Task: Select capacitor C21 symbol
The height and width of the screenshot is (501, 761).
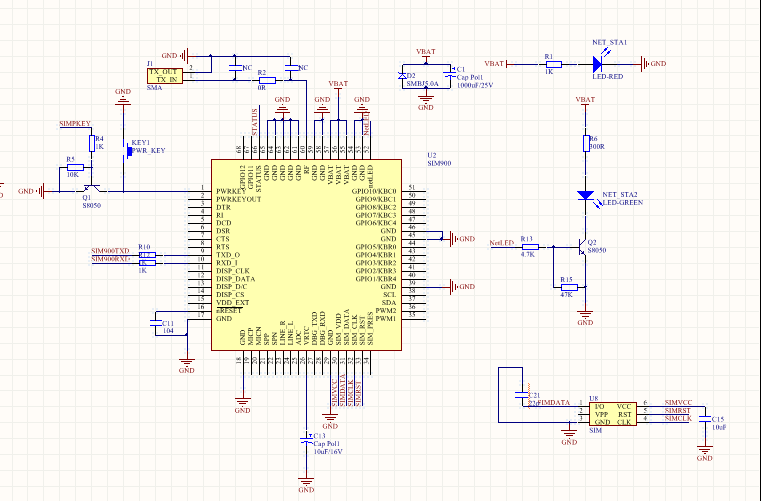Action: [x=522, y=395]
